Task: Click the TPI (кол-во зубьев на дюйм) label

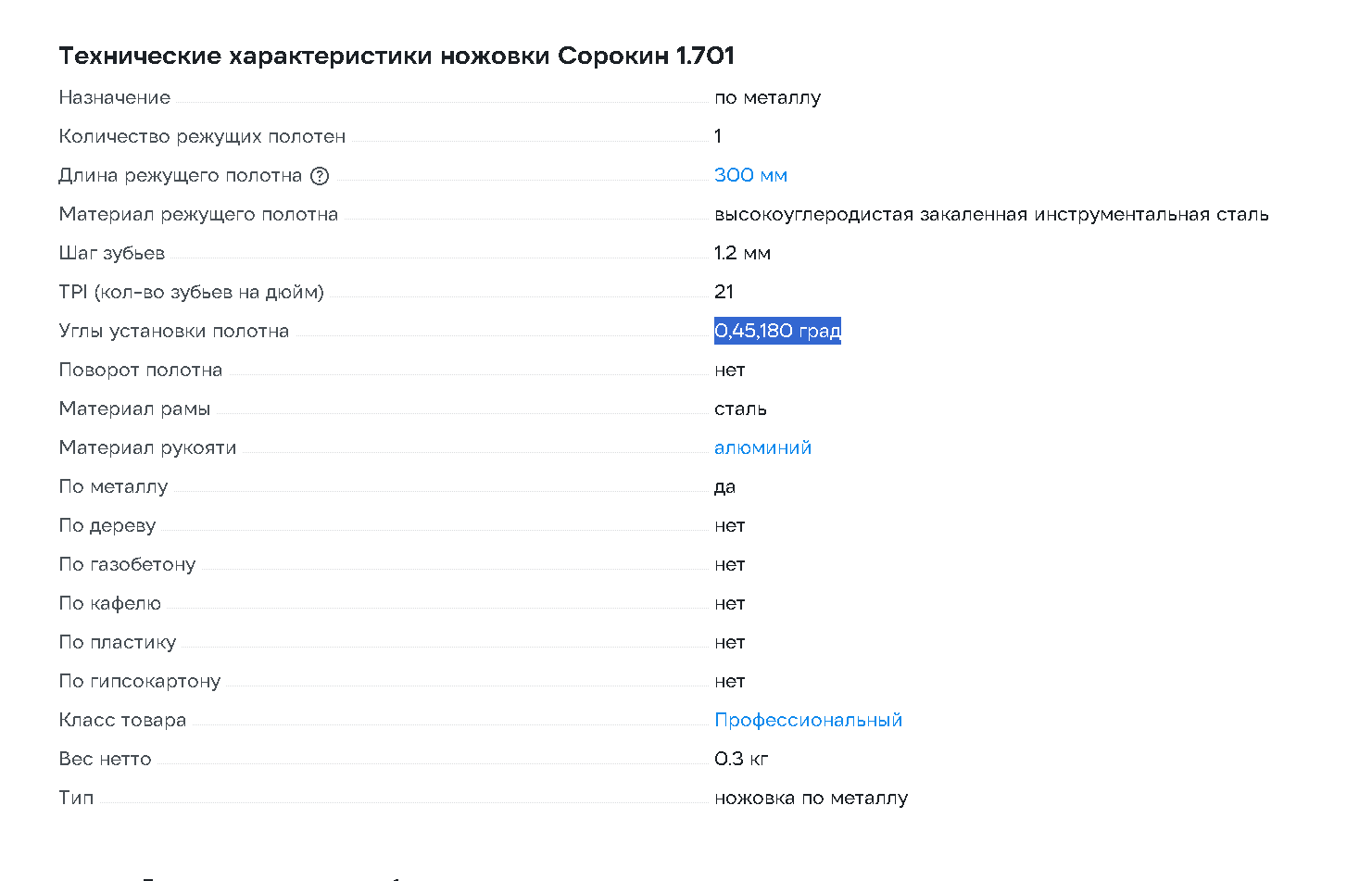Action: [x=192, y=292]
